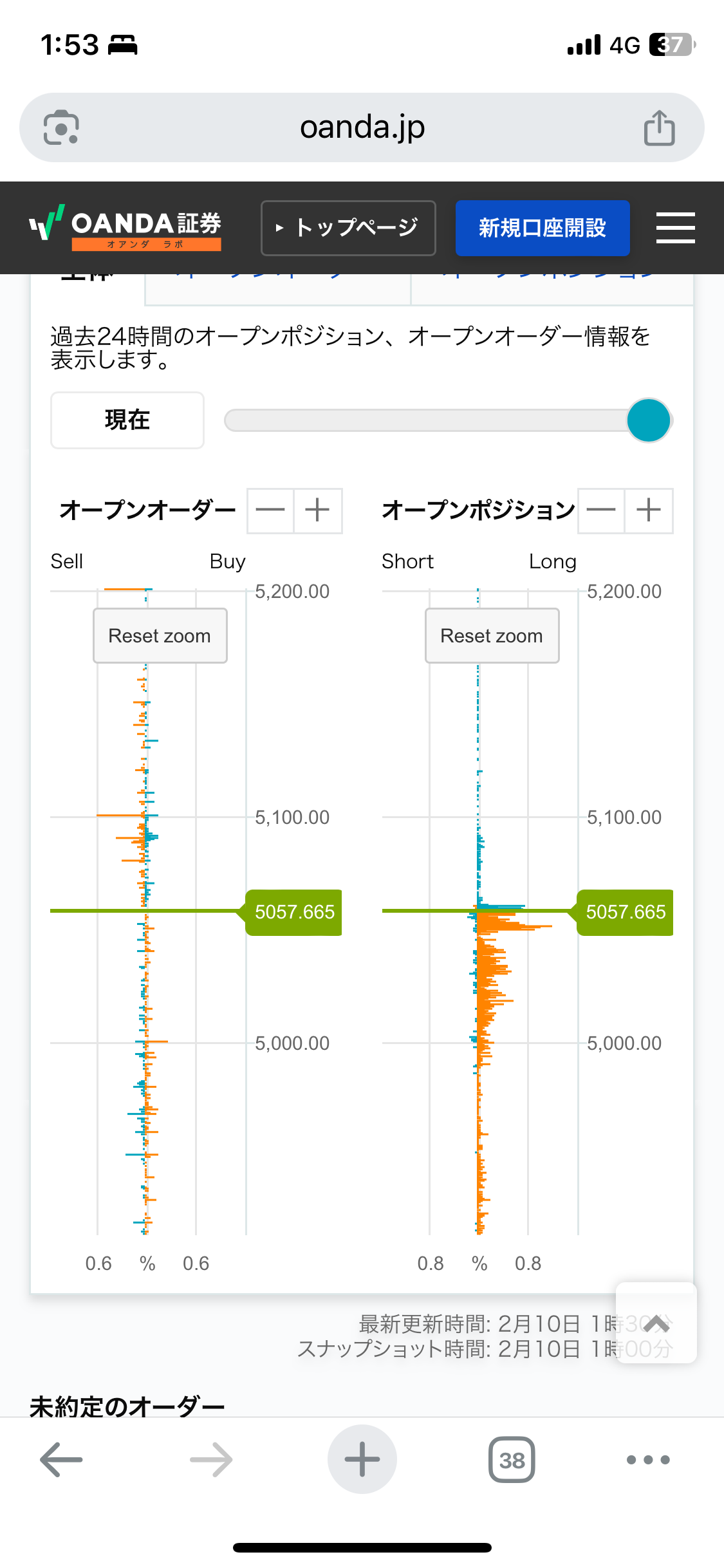This screenshot has width=724, height=1568.
Task: Click the OANDA証券 logo
Action: (x=126, y=228)
